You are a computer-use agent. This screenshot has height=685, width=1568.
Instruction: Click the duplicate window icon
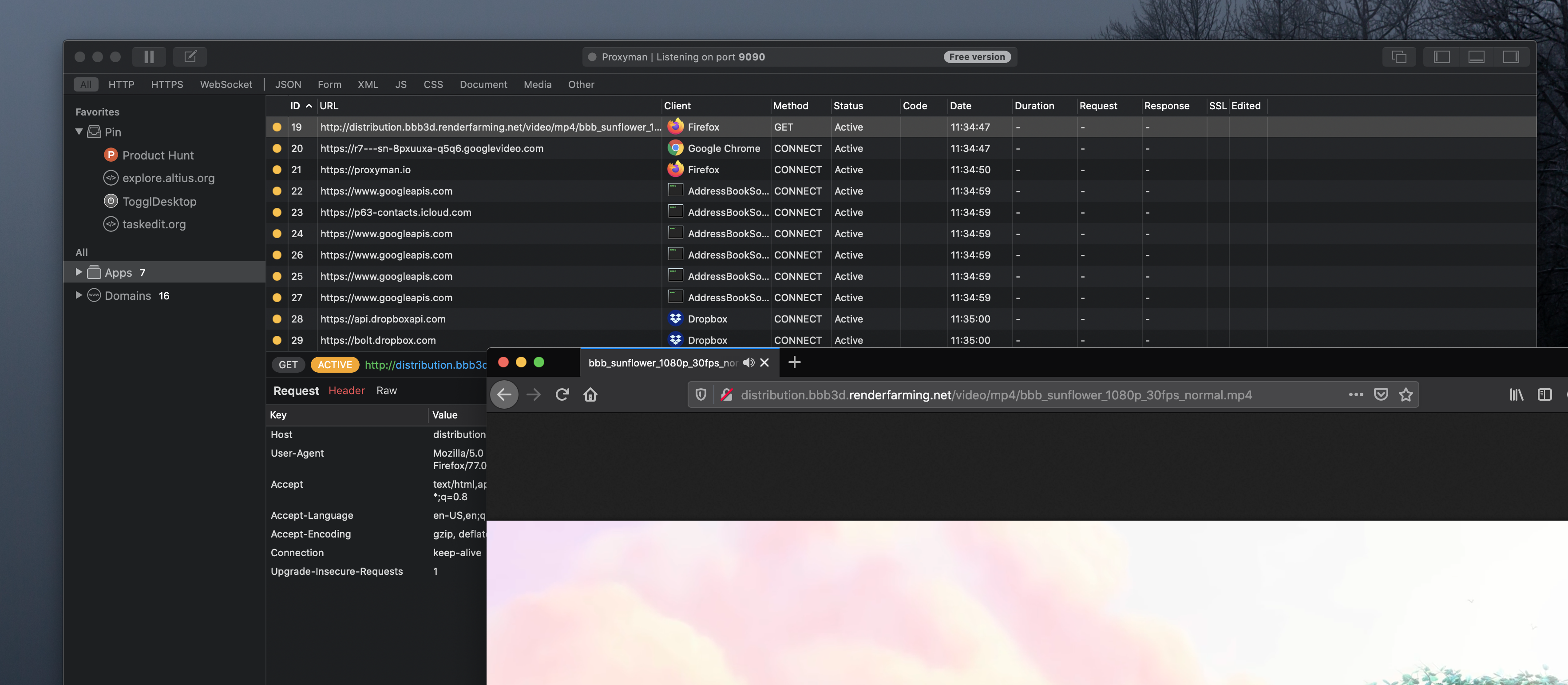[1399, 56]
